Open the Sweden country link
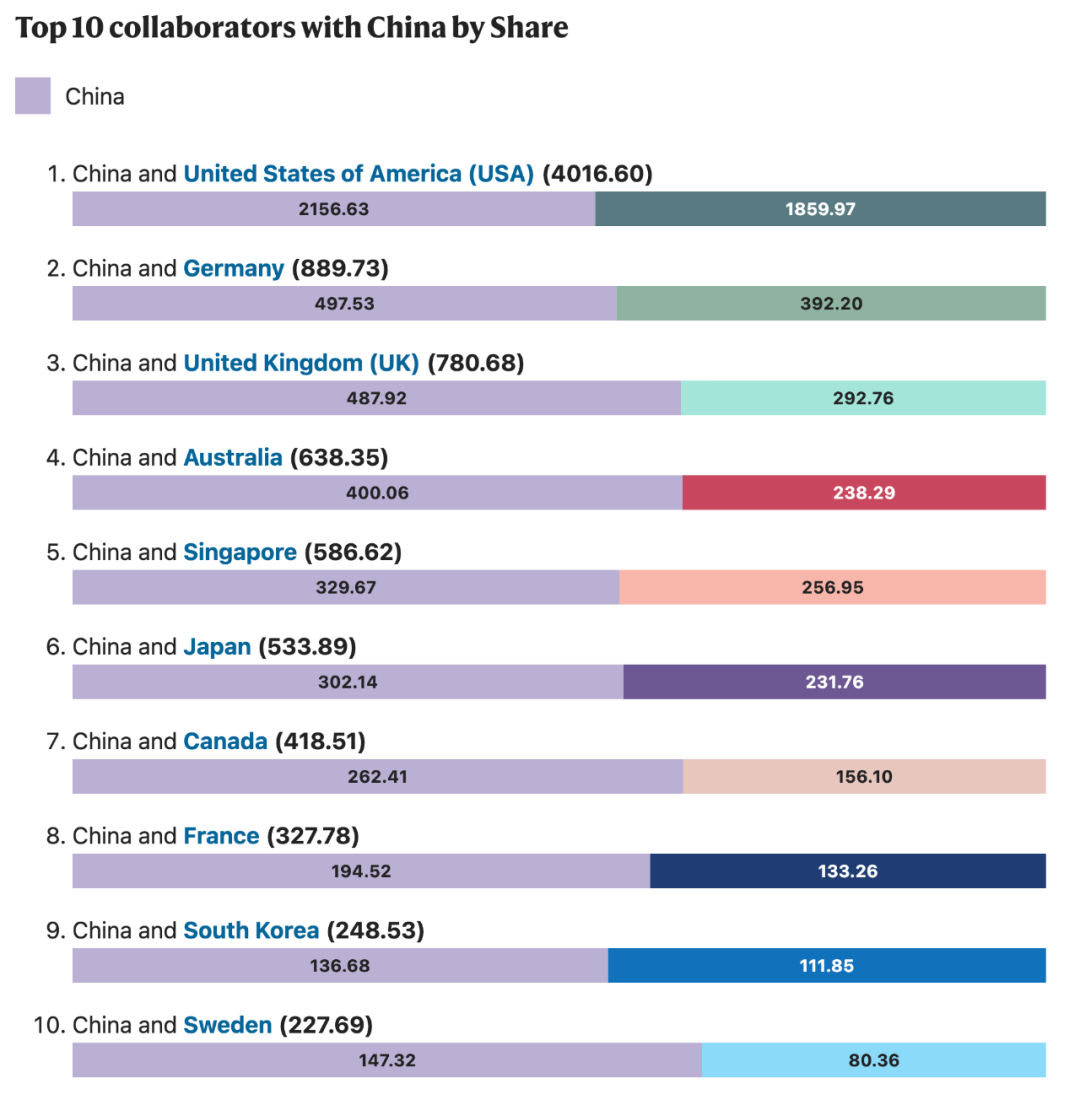This screenshot has height=1116, width=1080. click(x=228, y=1026)
